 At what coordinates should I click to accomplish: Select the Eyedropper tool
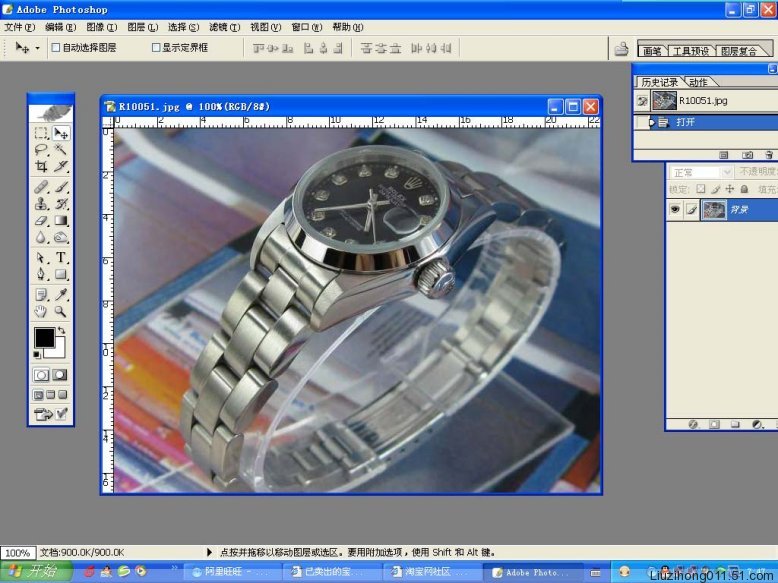(62, 295)
